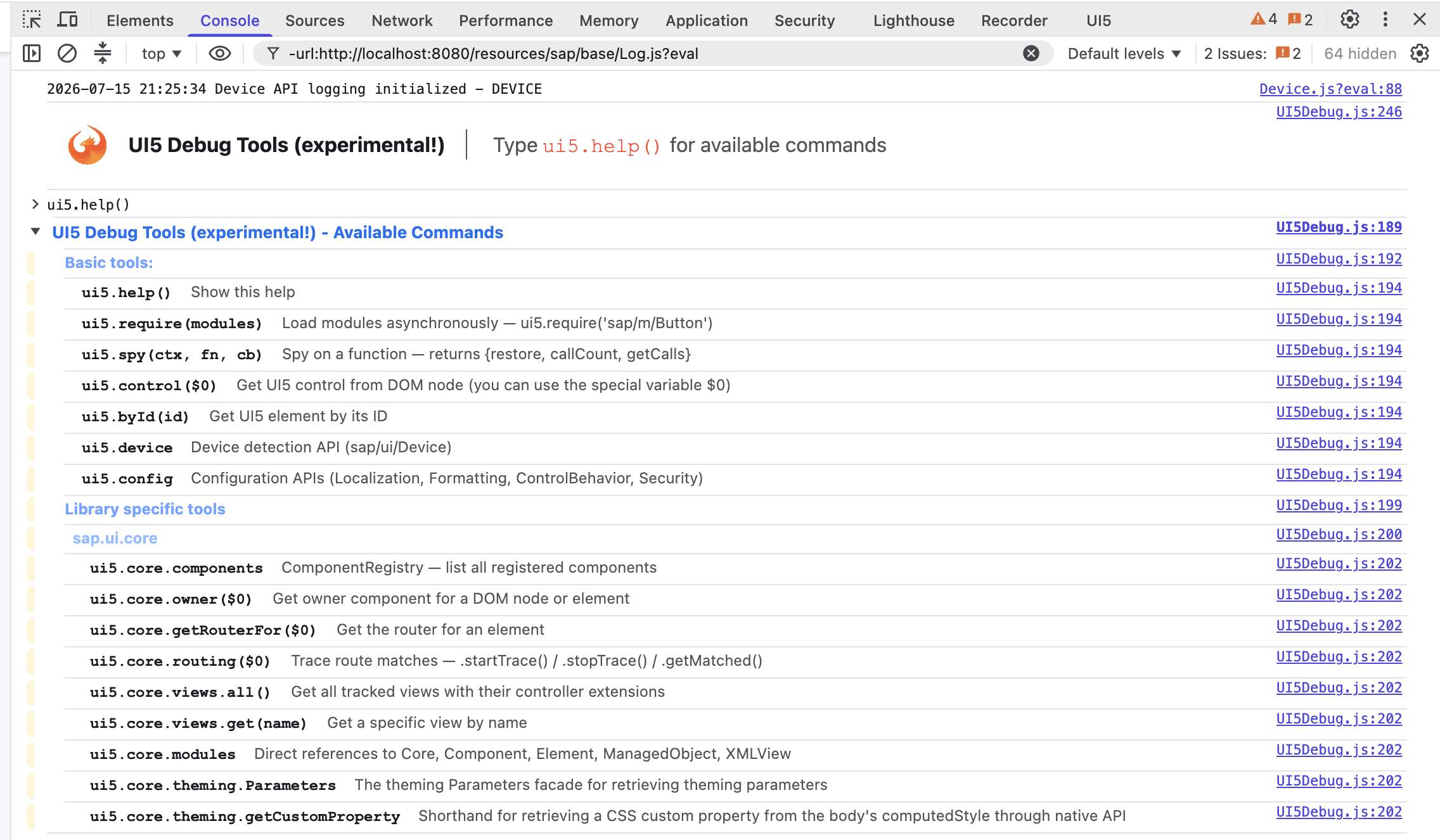Viewport: 1440px width, 840px height.
Task: Click 'ui5.core.getRouterFor($0)' command text
Action: coord(202,630)
